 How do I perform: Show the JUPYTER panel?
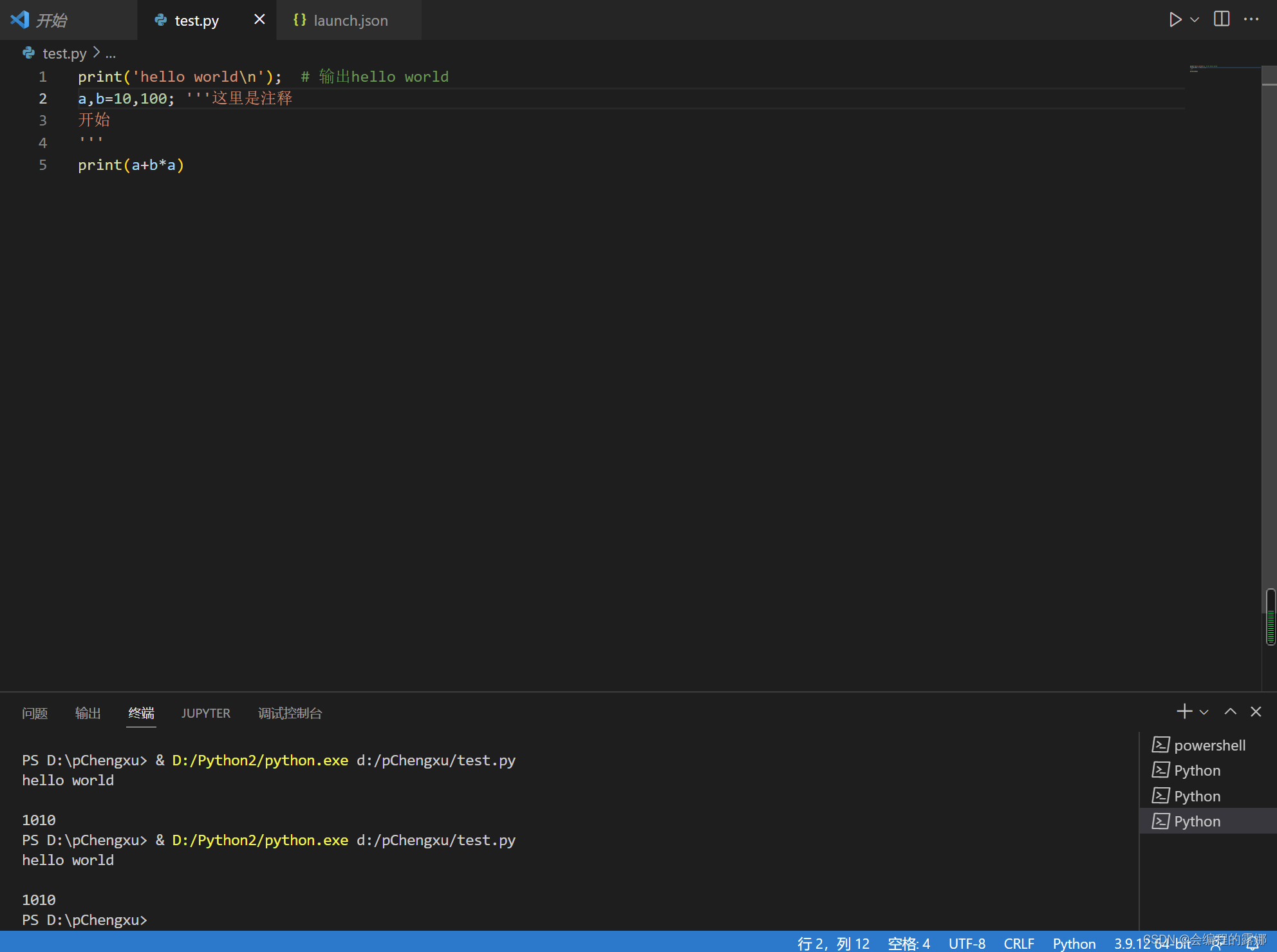pyautogui.click(x=205, y=713)
